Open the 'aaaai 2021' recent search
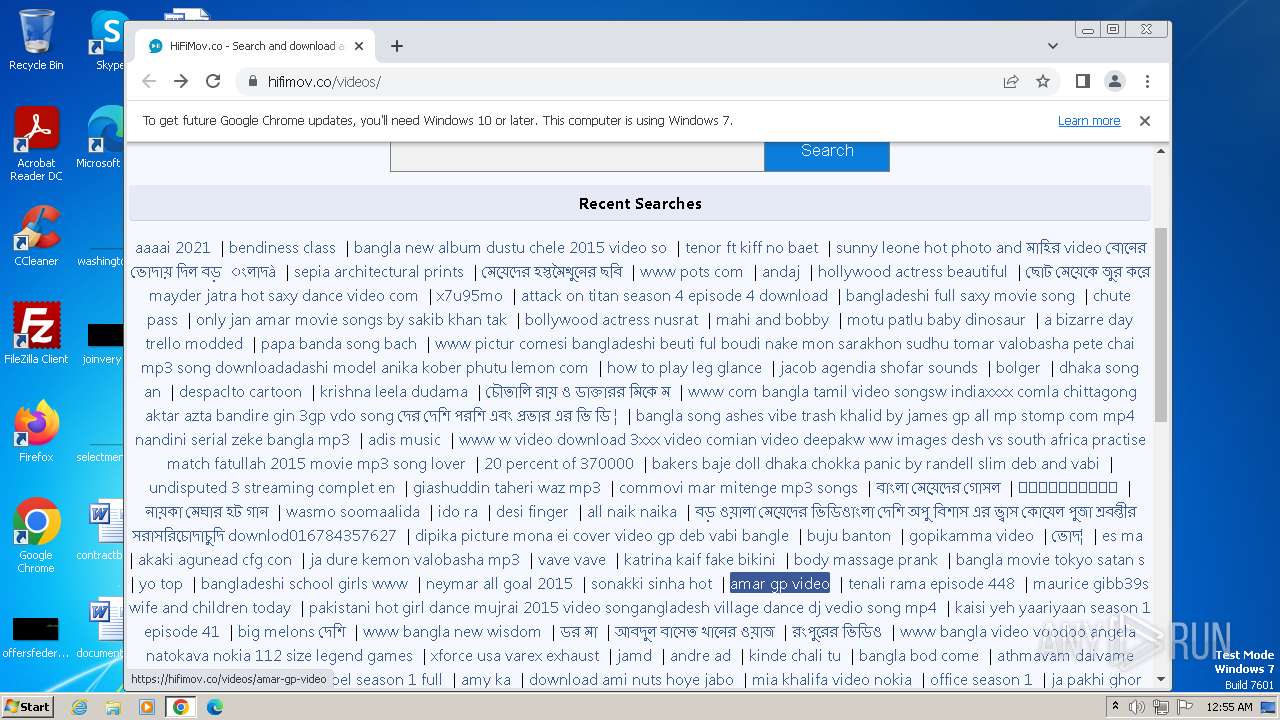 pos(173,248)
